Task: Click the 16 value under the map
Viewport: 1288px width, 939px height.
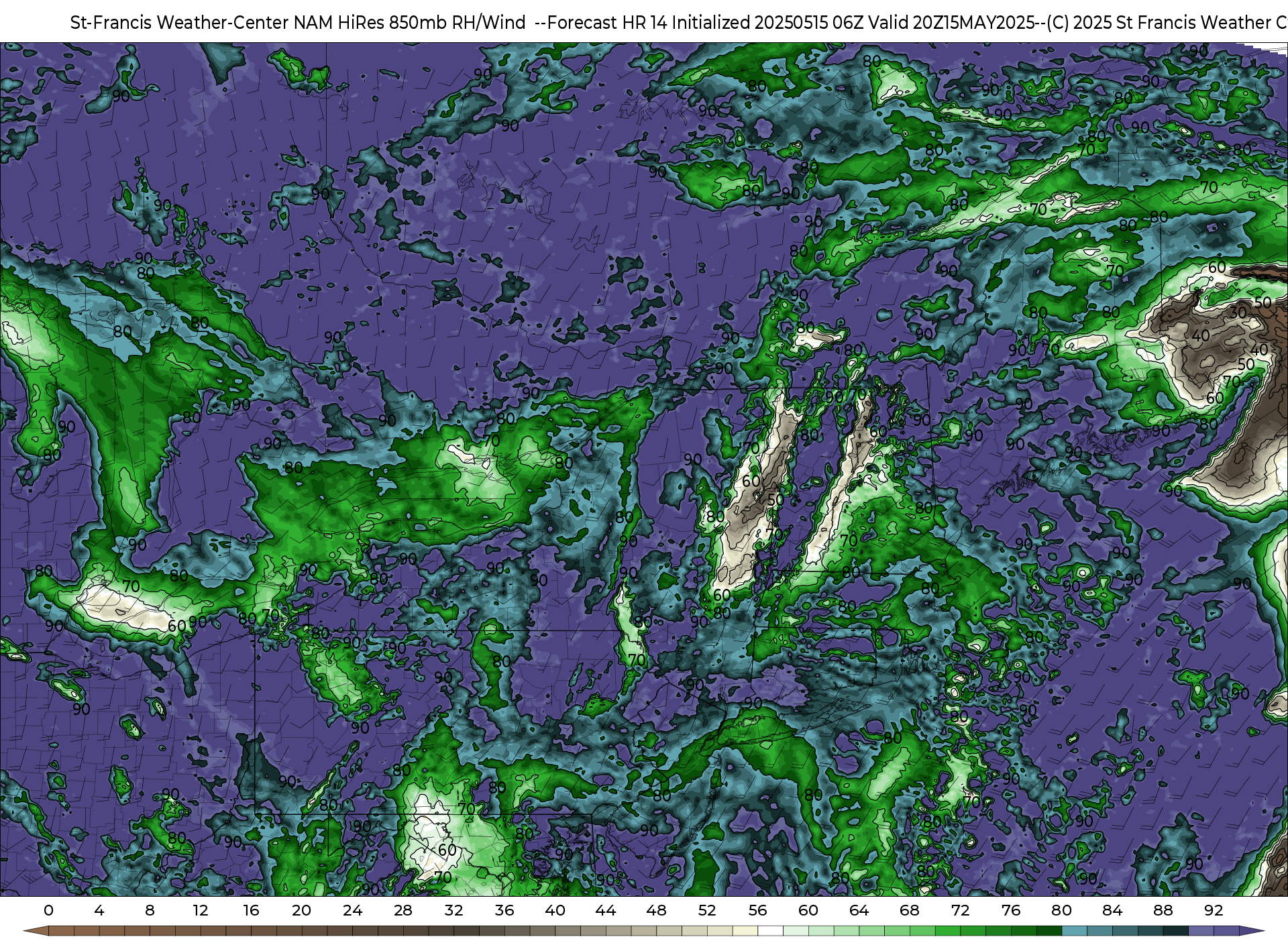Action: point(251,910)
